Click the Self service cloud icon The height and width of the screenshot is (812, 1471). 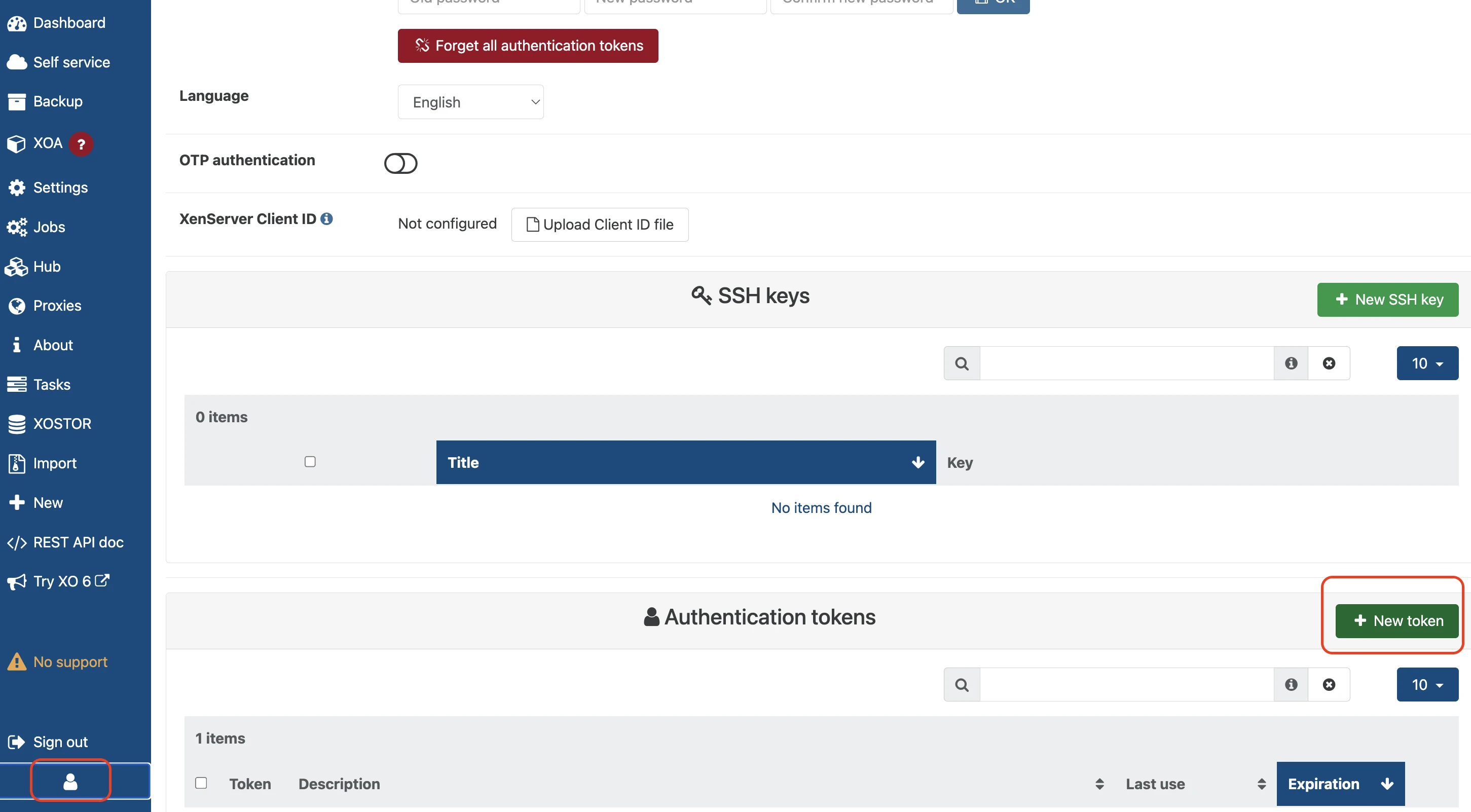17,62
